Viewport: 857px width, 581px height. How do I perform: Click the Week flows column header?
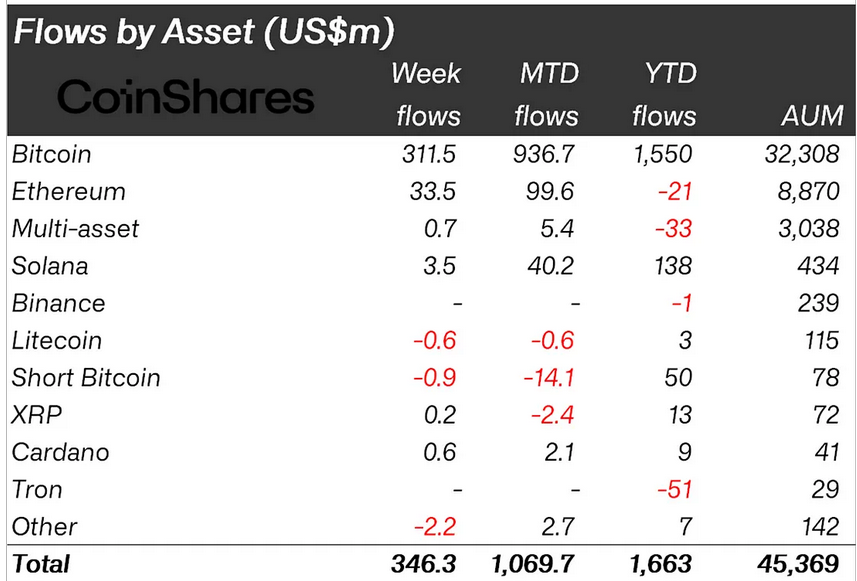point(426,95)
